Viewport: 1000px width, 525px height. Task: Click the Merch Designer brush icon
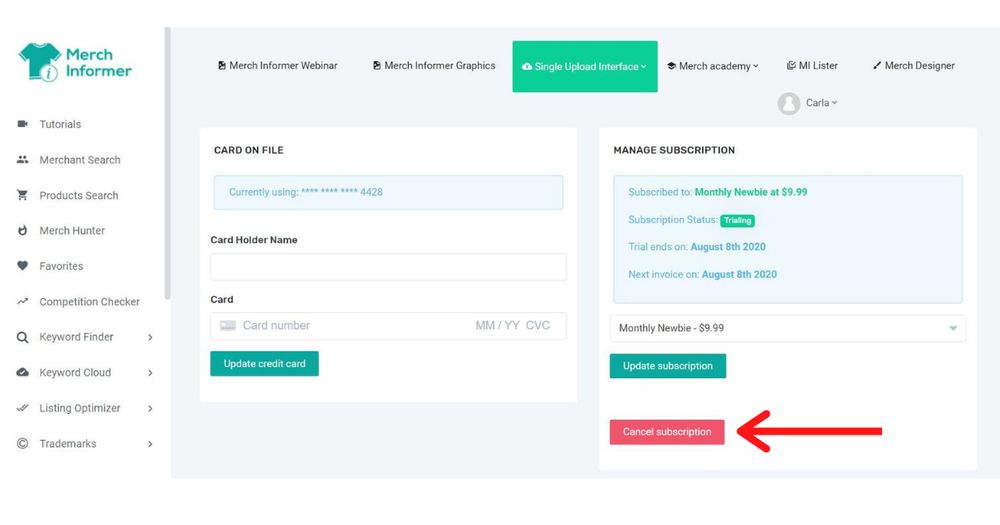(x=877, y=65)
